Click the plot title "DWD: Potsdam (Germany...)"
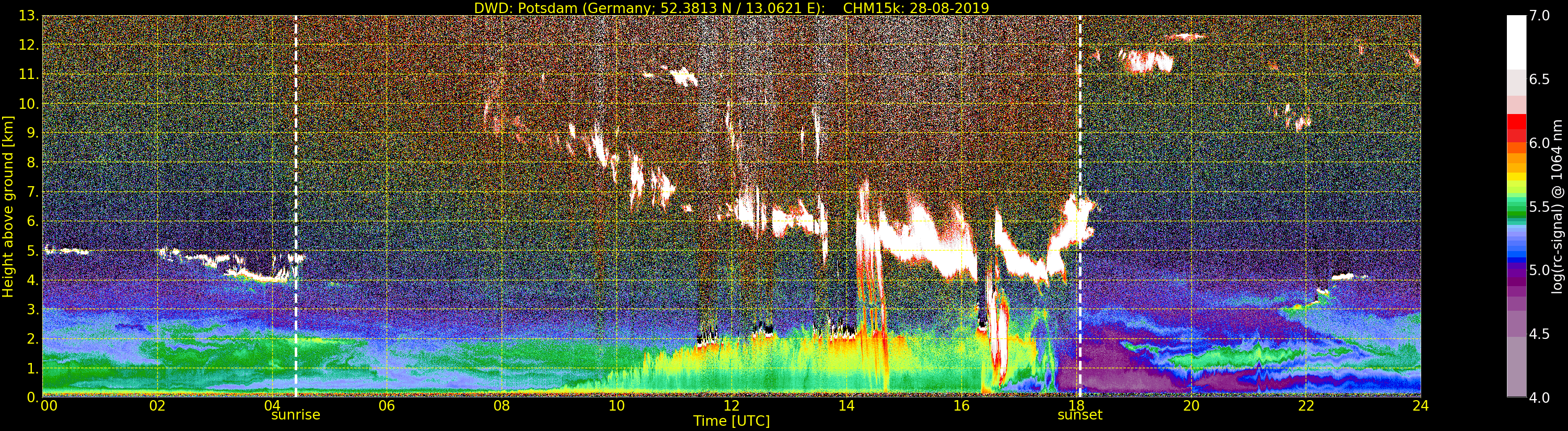Image resolution: width=1568 pixels, height=431 pixels. (731, 8)
